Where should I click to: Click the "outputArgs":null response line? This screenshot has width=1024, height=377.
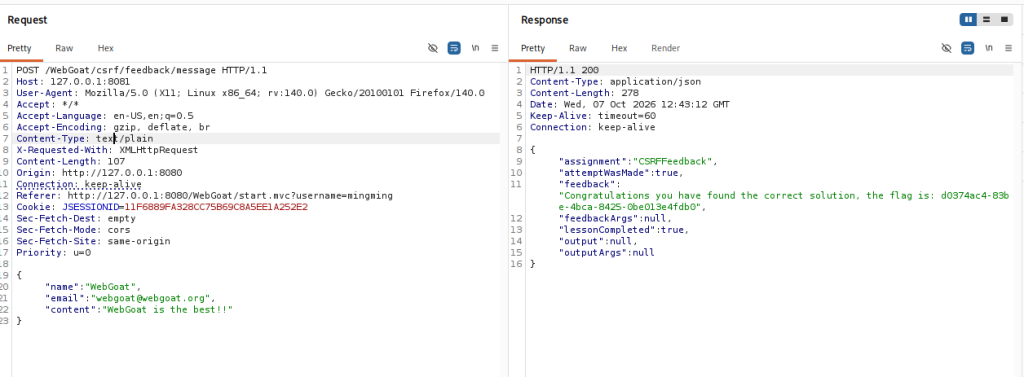point(607,252)
